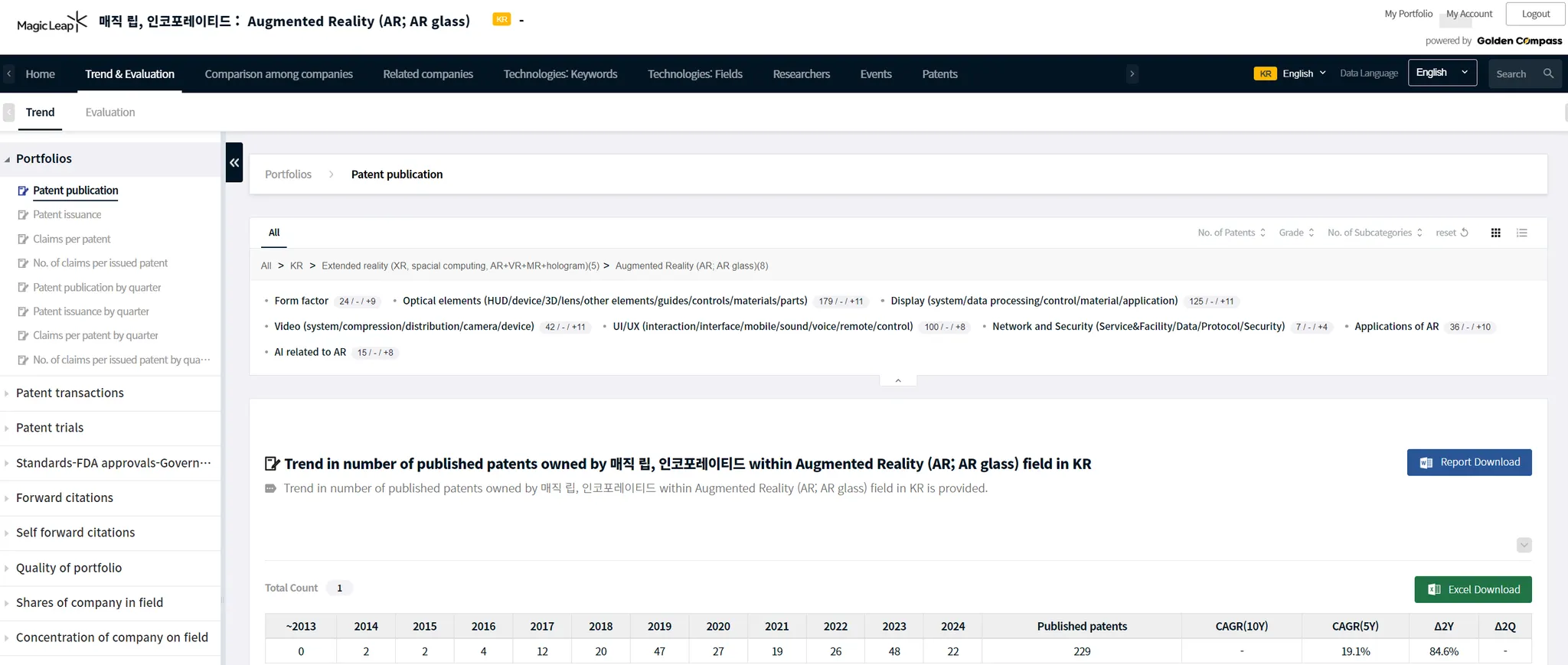Viewport: 1568px width, 665px height.
Task: Click the KR country badge in title
Action: pyautogui.click(x=501, y=20)
